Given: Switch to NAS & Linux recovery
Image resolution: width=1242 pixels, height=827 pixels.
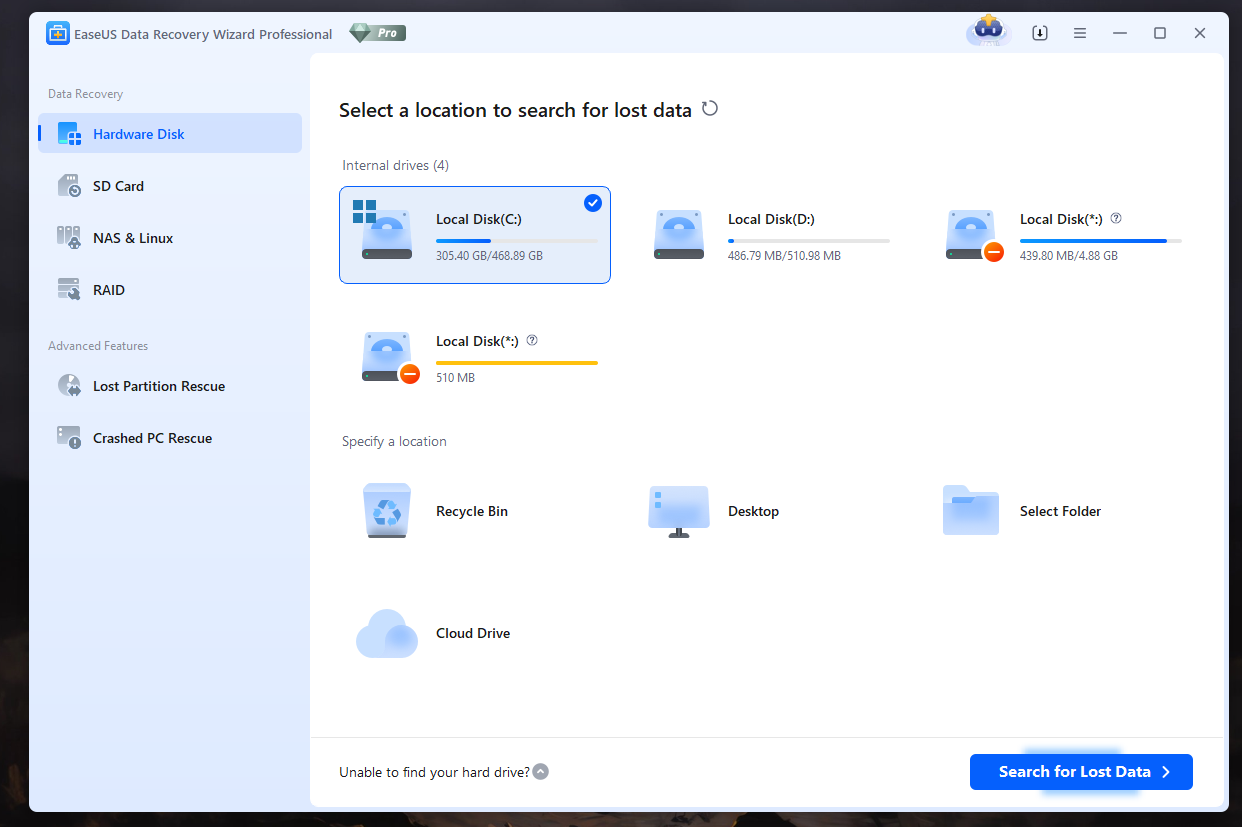Looking at the screenshot, I should click(170, 237).
